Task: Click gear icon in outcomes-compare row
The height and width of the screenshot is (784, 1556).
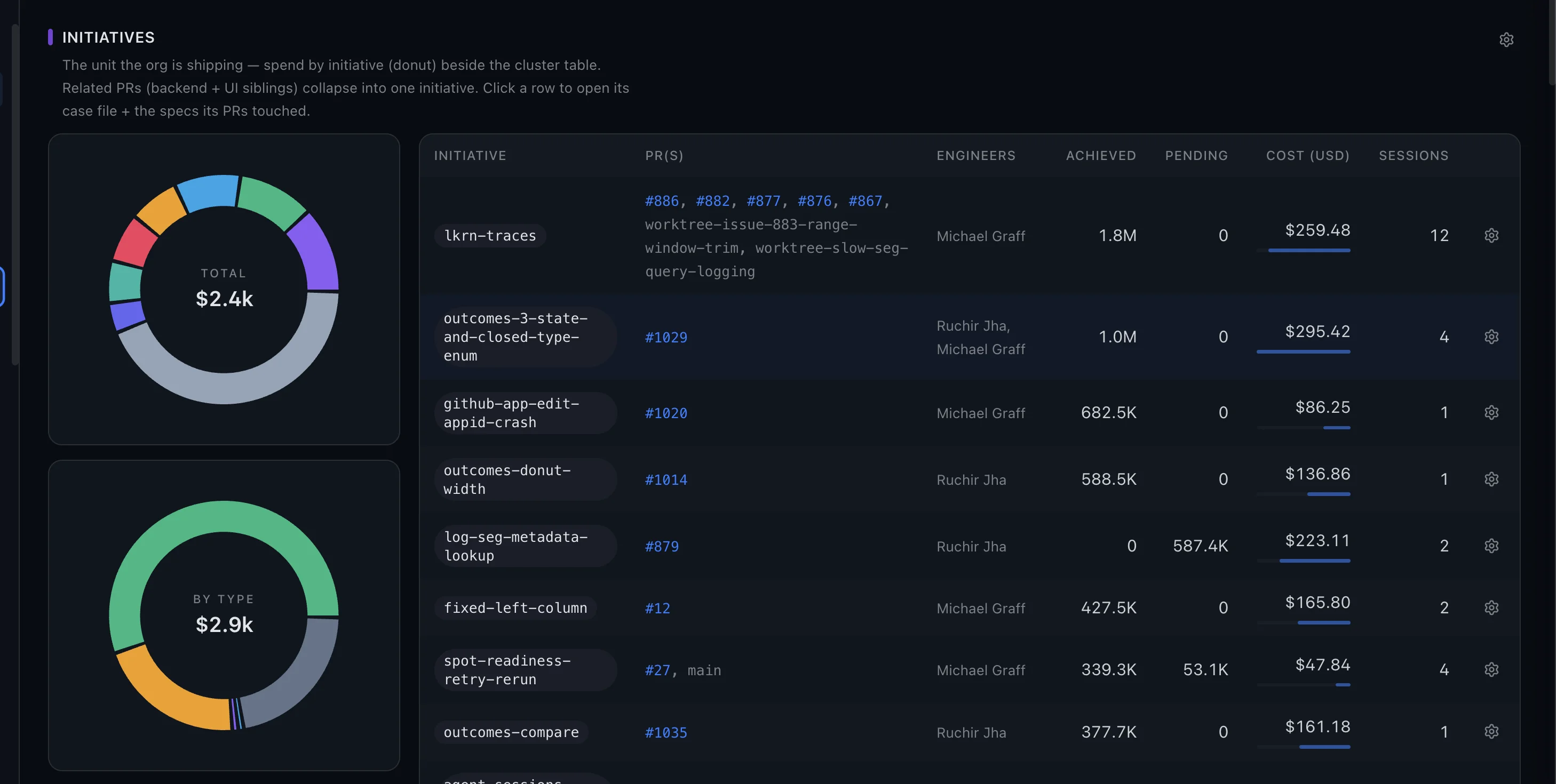Action: pos(1491,732)
